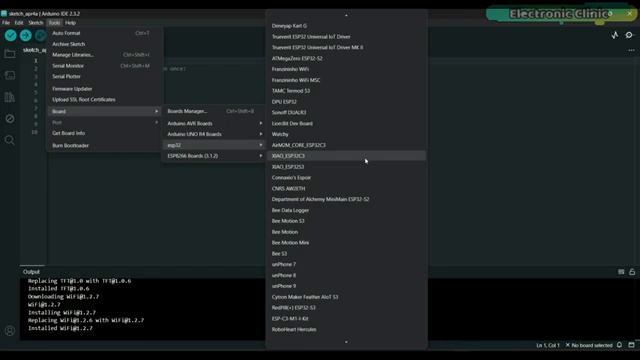Click the output lock icon

pos(632,272)
